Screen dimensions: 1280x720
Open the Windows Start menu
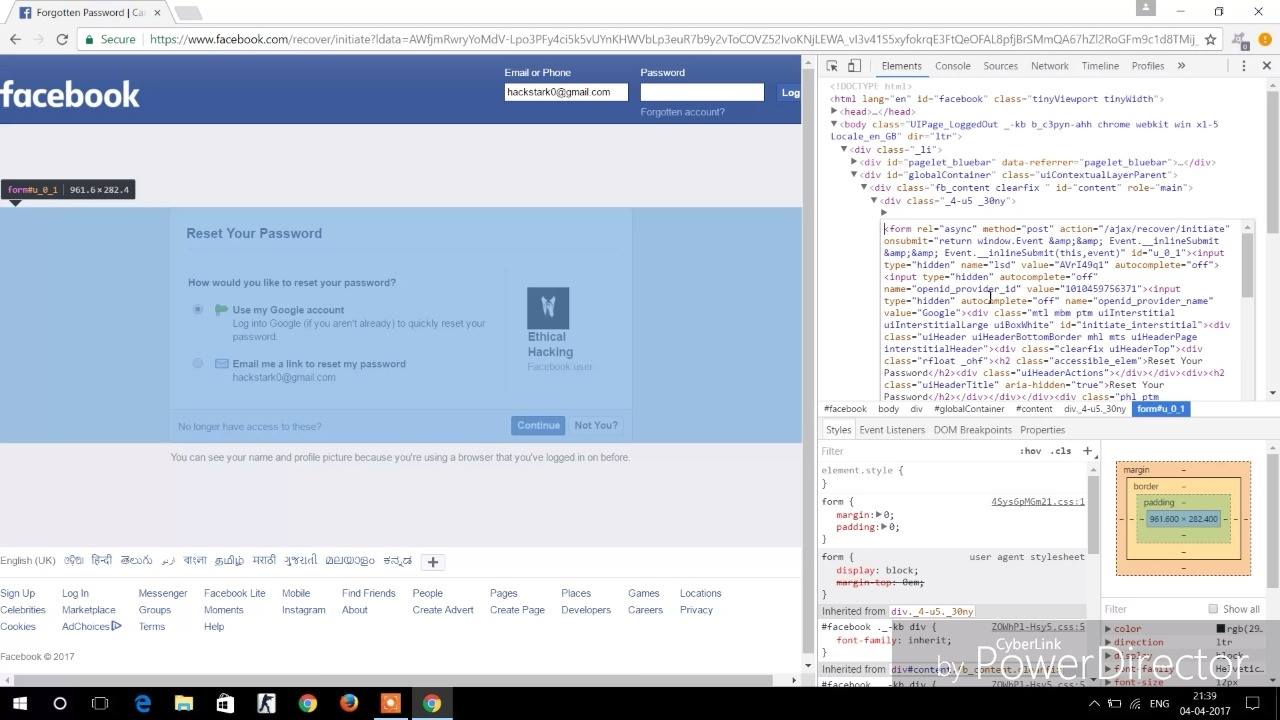[20, 704]
